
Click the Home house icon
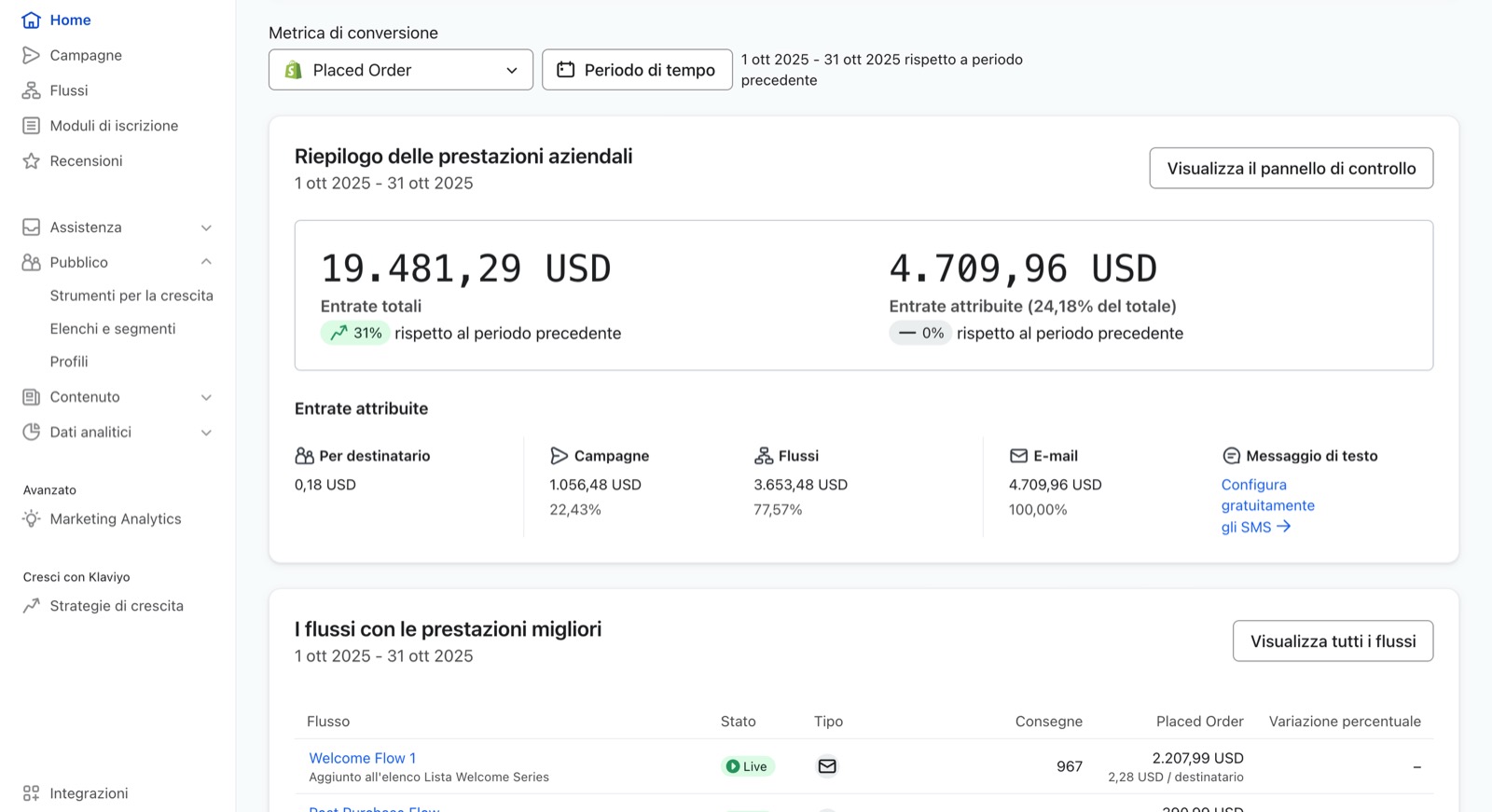(x=31, y=20)
